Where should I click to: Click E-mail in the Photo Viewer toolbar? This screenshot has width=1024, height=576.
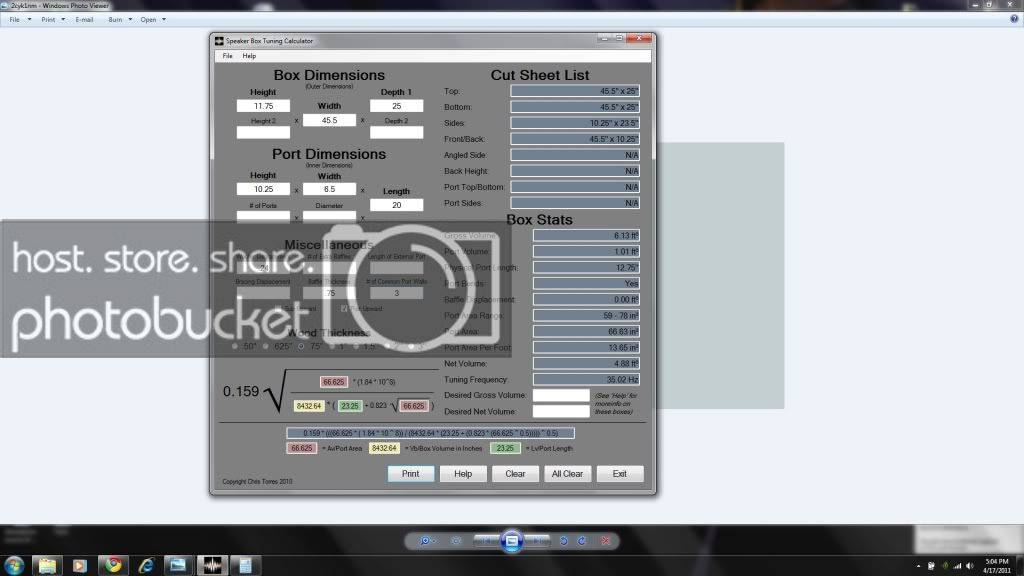coord(84,20)
